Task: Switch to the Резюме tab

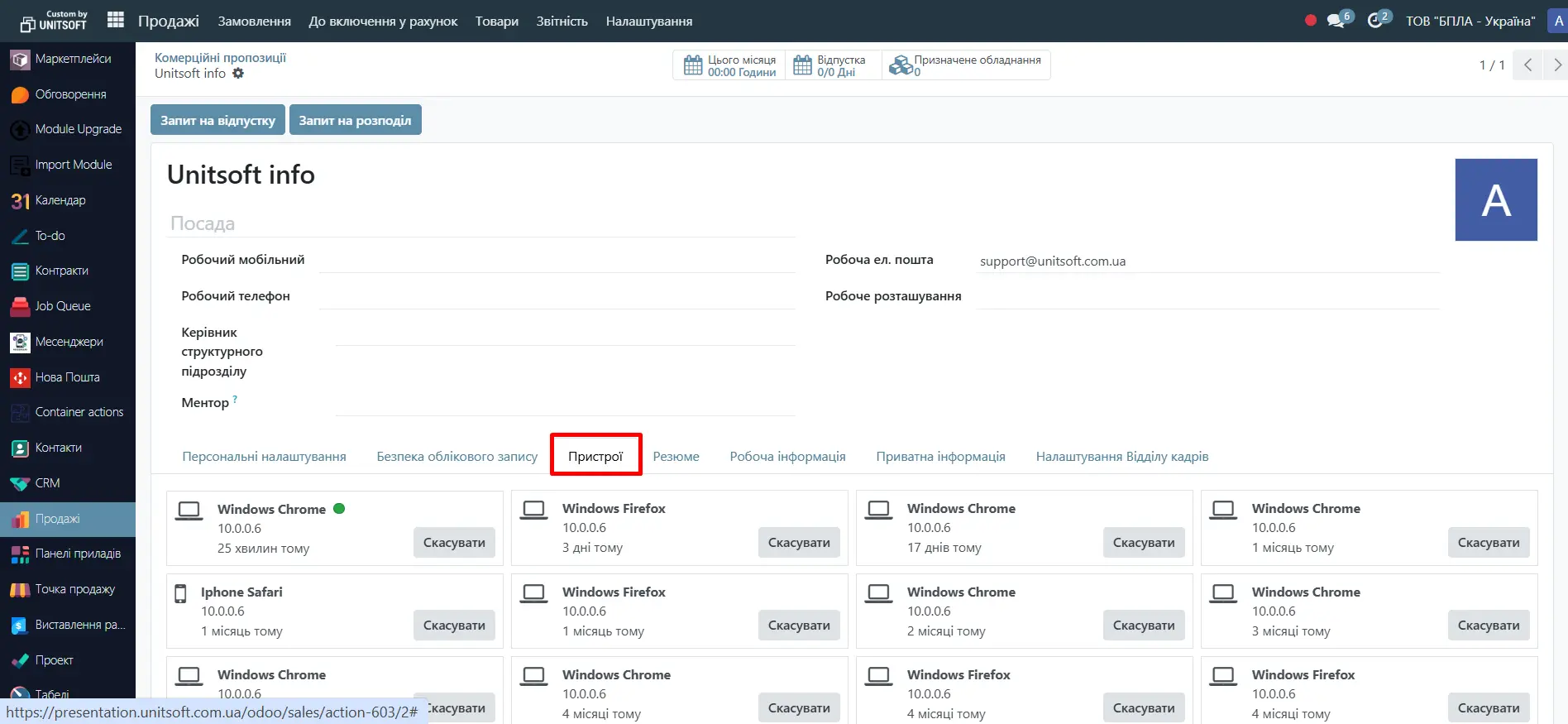Action: point(676,456)
